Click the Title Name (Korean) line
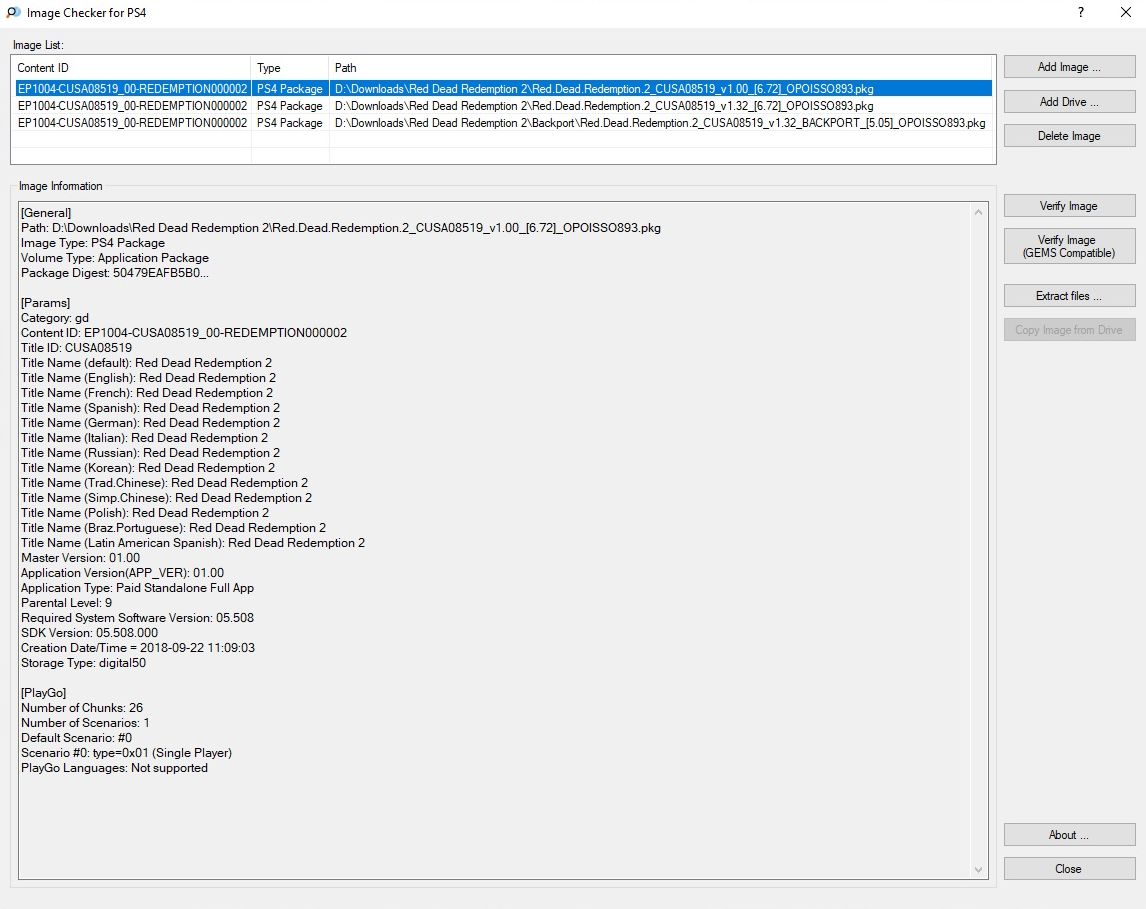 pyautogui.click(x=148, y=468)
